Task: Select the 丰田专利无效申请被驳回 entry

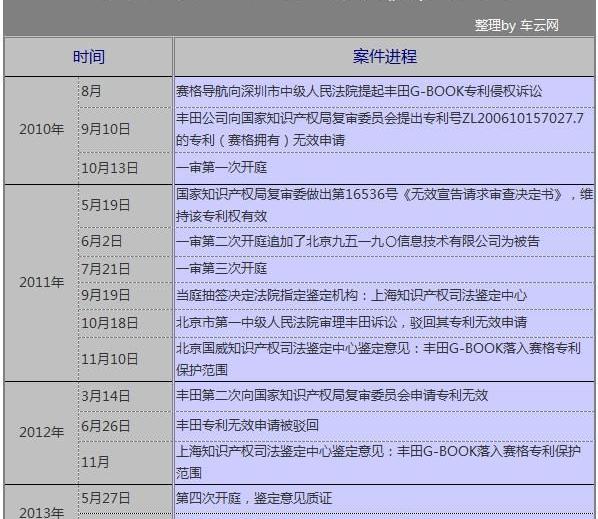Action: pos(384,426)
